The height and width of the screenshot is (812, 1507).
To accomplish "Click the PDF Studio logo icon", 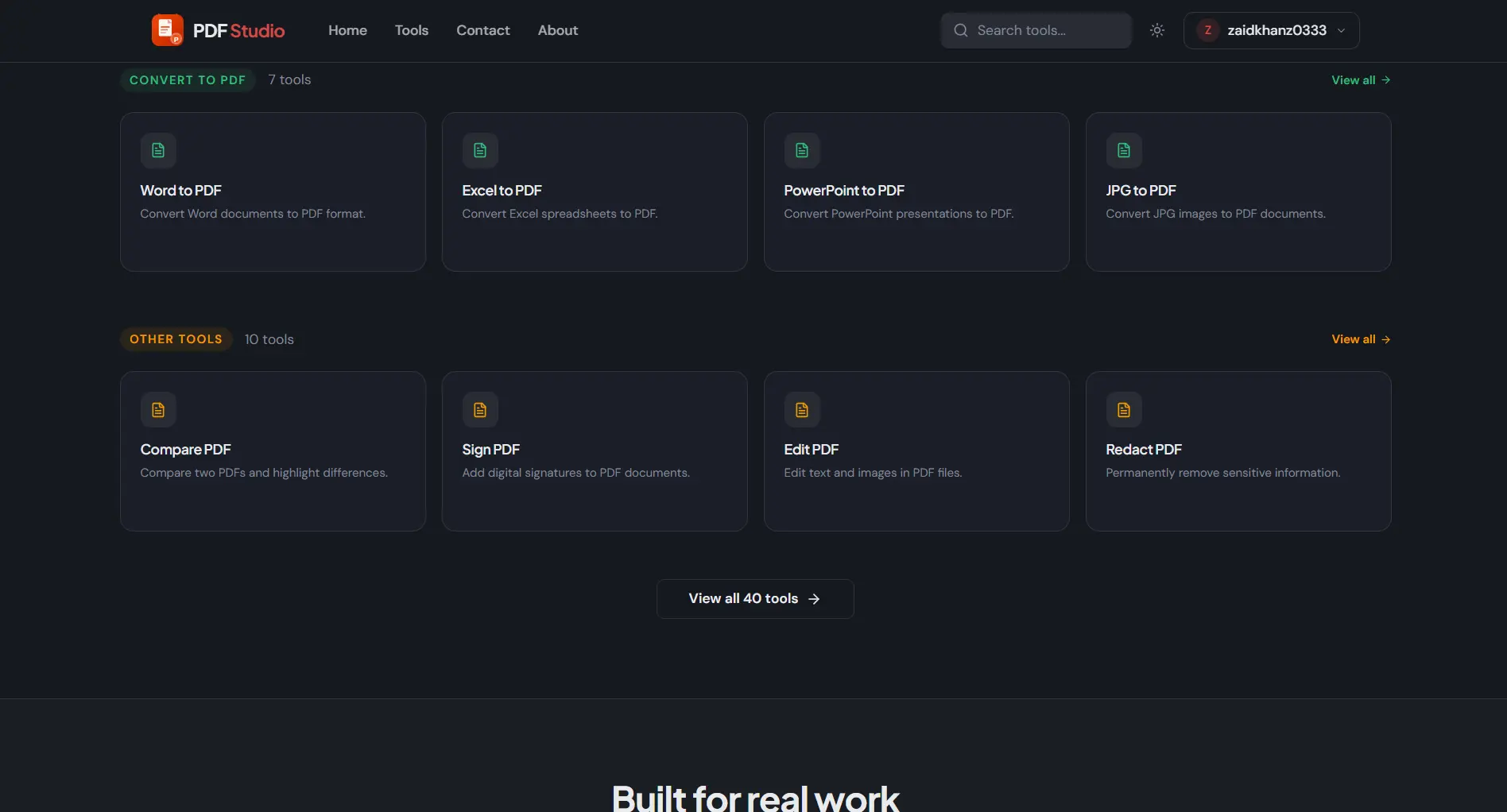I will coord(167,30).
